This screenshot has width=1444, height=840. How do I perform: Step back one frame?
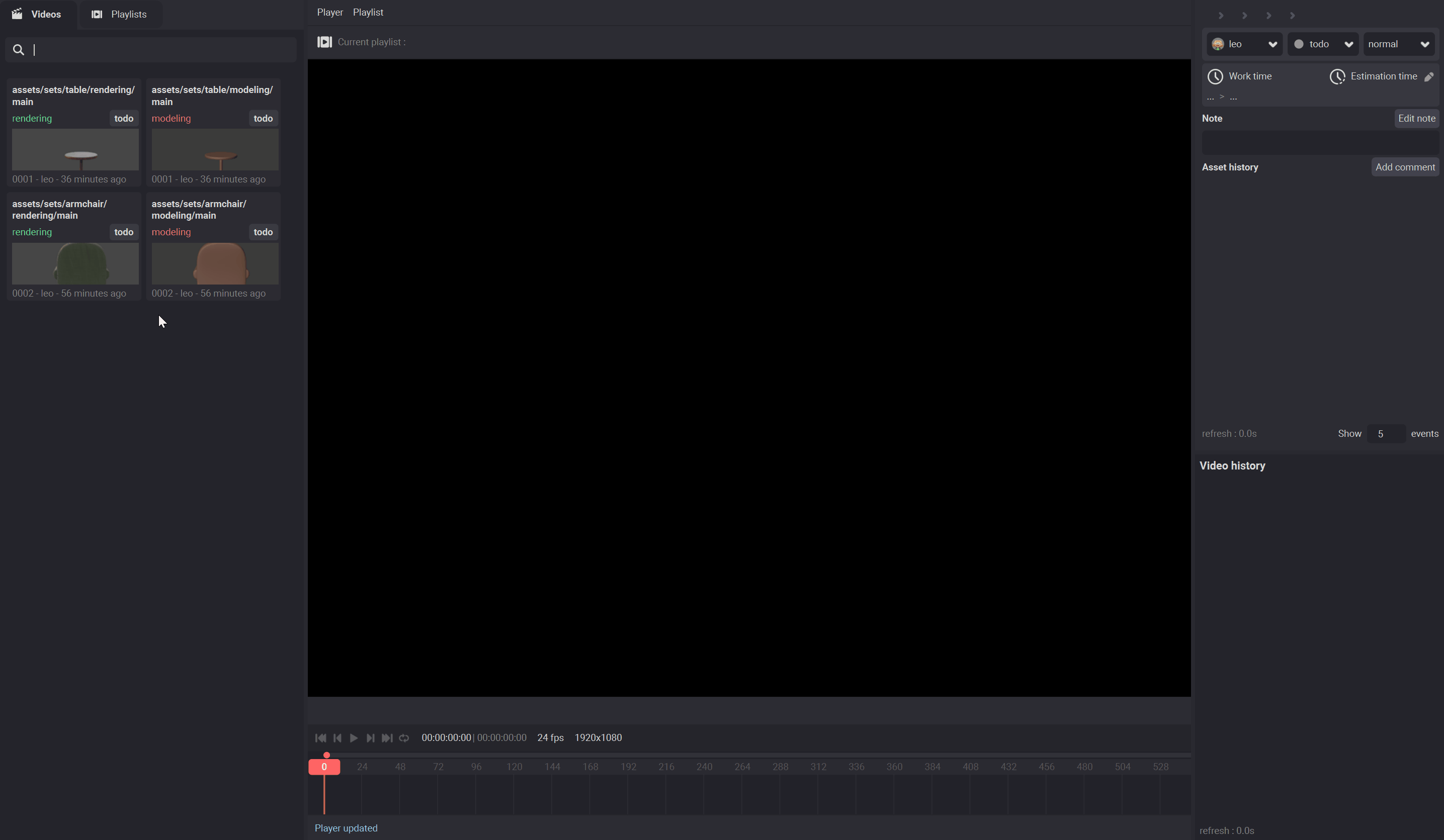point(337,738)
